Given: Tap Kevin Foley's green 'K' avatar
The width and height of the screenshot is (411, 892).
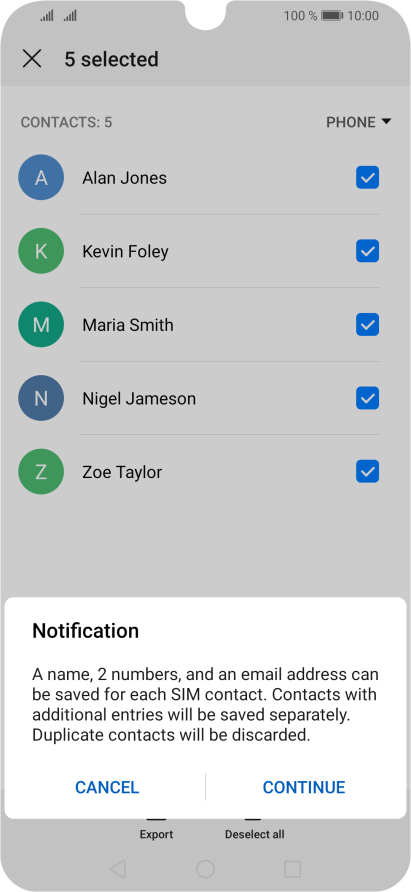Looking at the screenshot, I should coord(41,251).
